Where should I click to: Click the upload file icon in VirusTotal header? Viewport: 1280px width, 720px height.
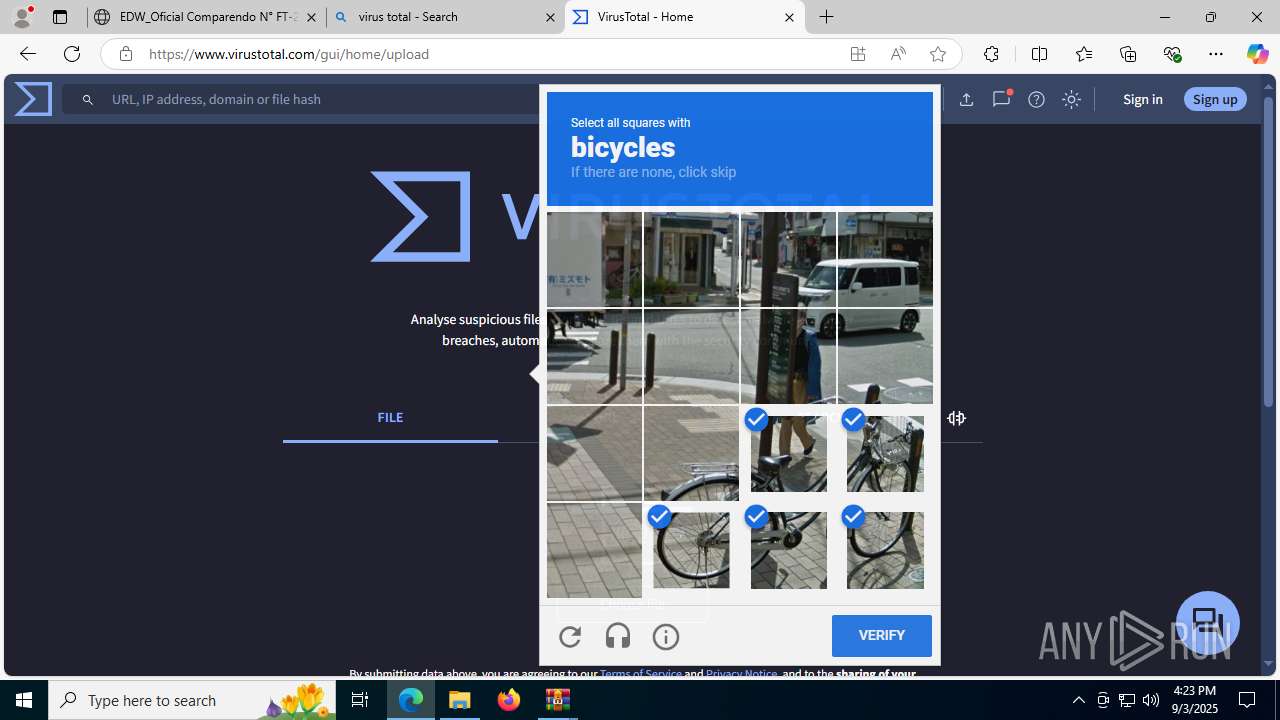[966, 99]
